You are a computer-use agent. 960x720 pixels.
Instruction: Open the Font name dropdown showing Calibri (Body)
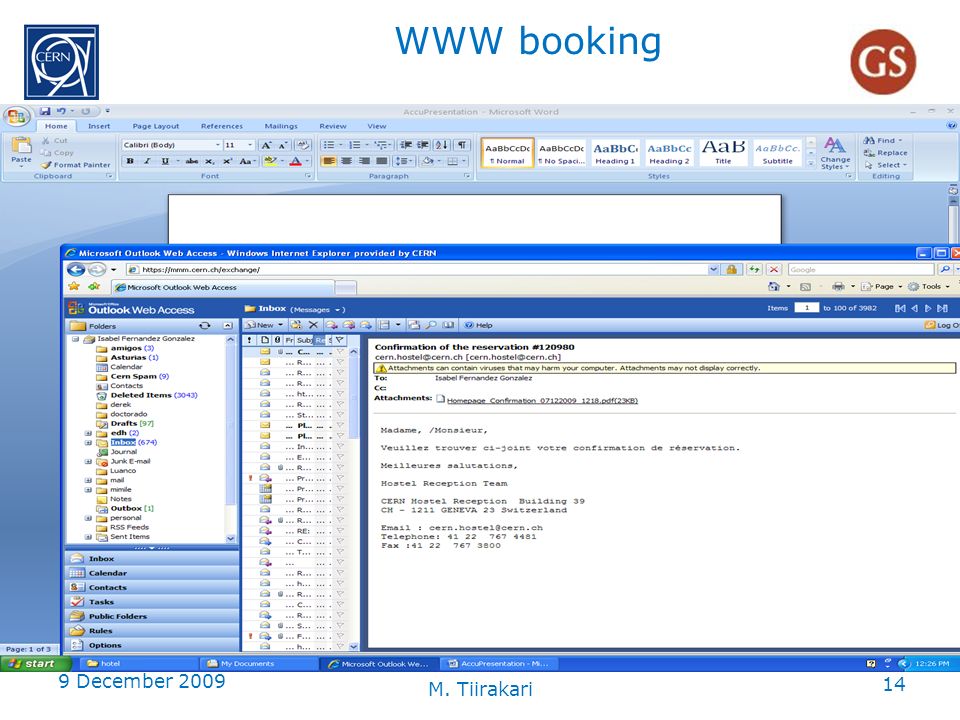click(217, 145)
